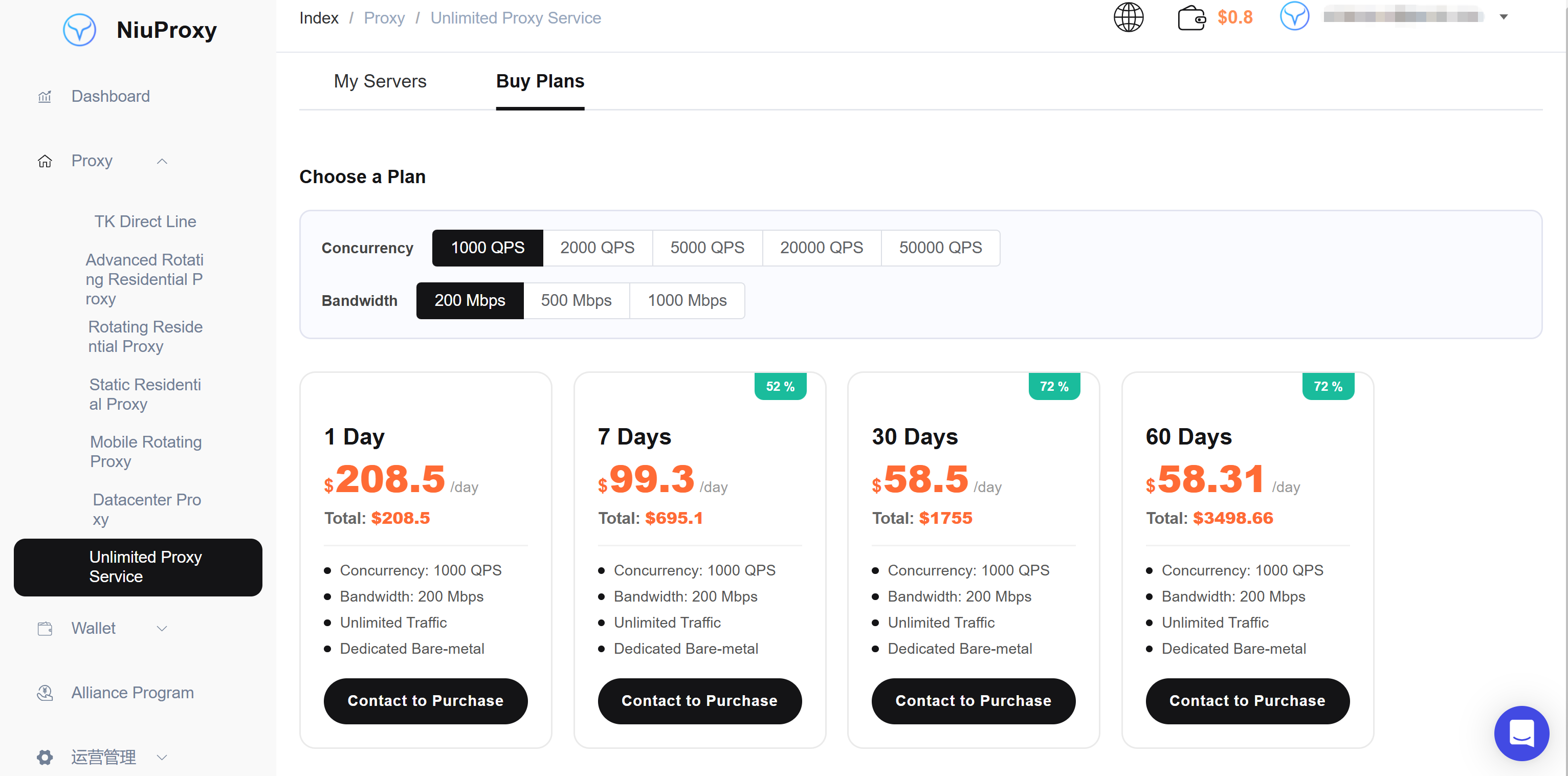Go to Dashboard in sidebar

coord(110,96)
